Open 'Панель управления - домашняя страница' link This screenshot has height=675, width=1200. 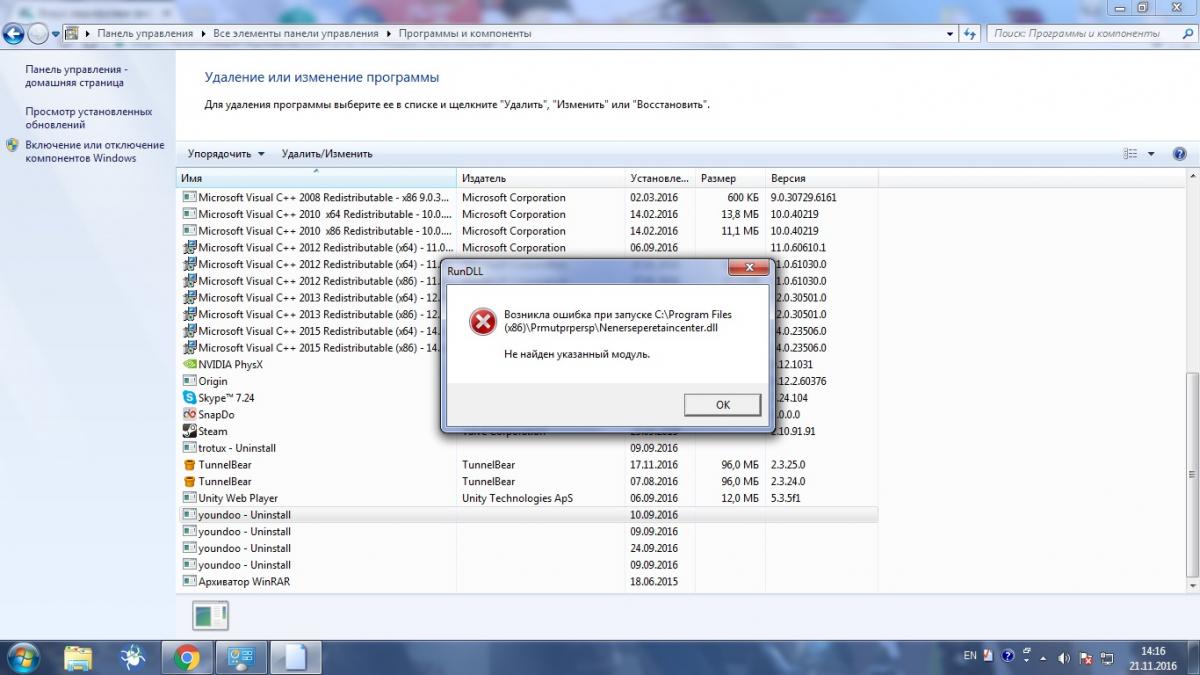[76, 76]
